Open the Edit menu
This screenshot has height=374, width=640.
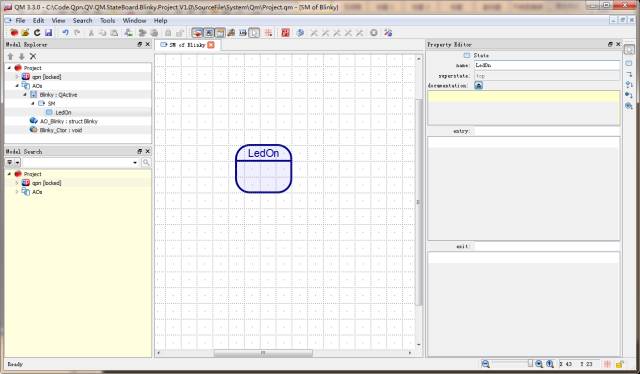tap(38, 20)
